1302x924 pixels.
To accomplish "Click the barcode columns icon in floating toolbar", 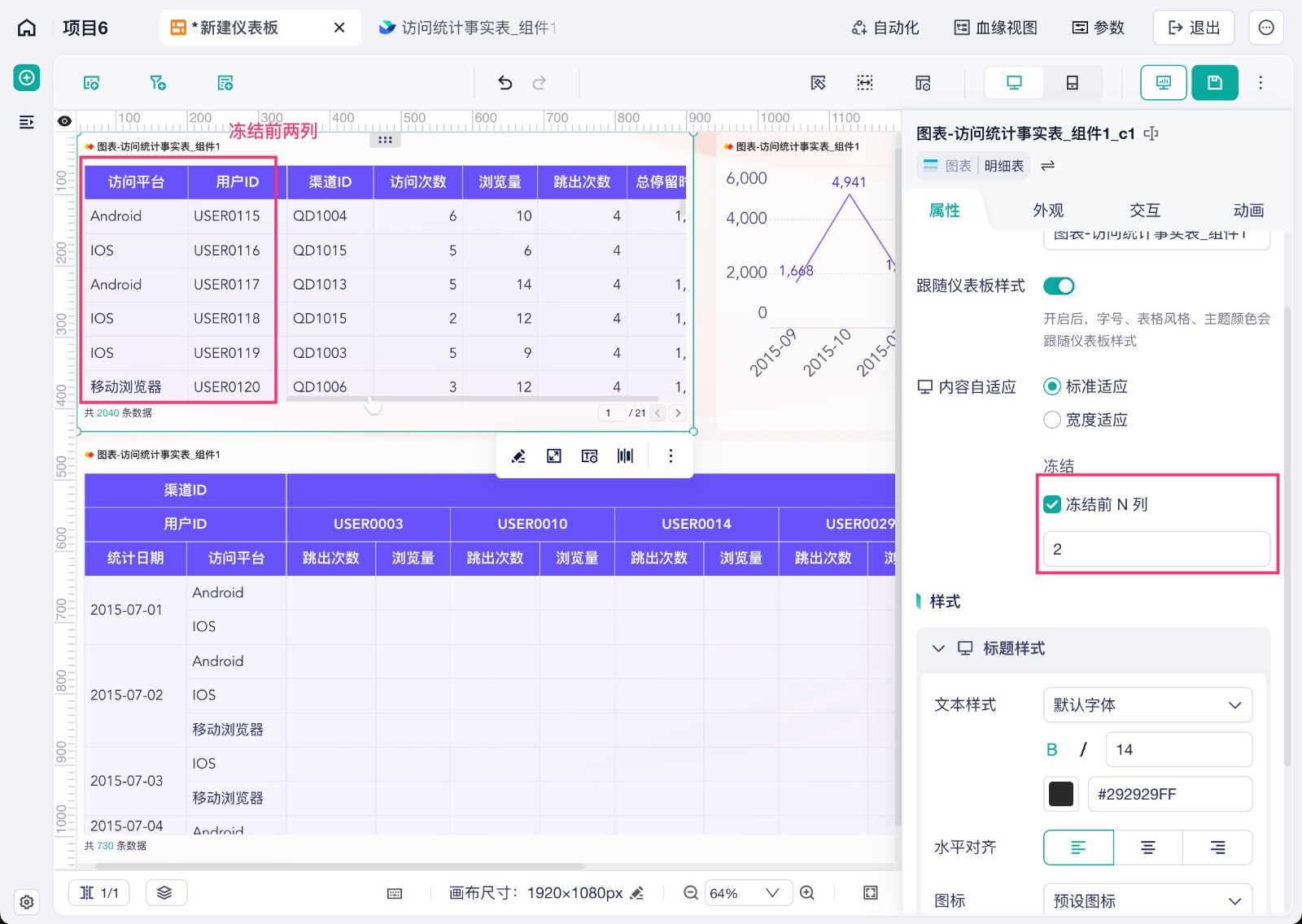I will coord(625,456).
